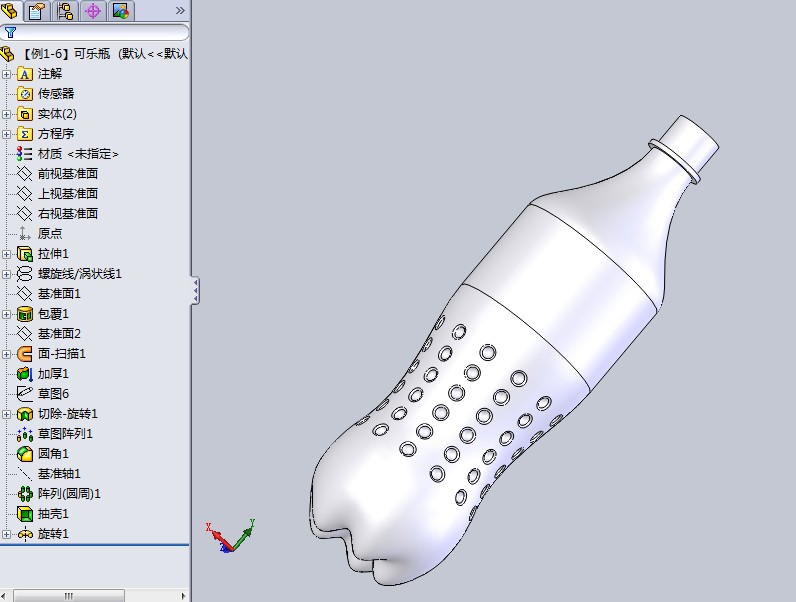Expand the 螺旋线/涡状线1 feature

(6, 274)
